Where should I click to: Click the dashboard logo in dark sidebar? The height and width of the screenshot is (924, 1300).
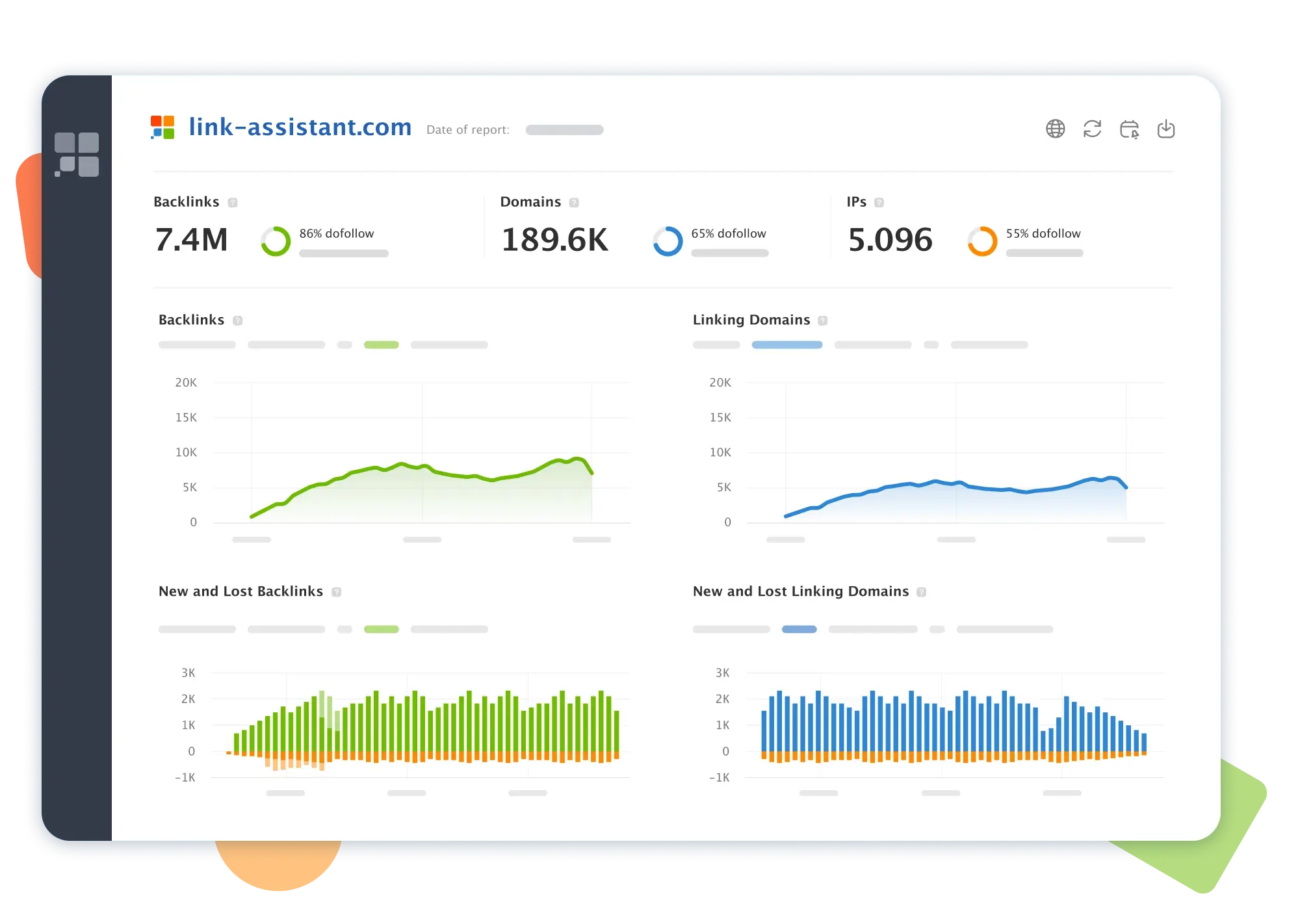77,154
